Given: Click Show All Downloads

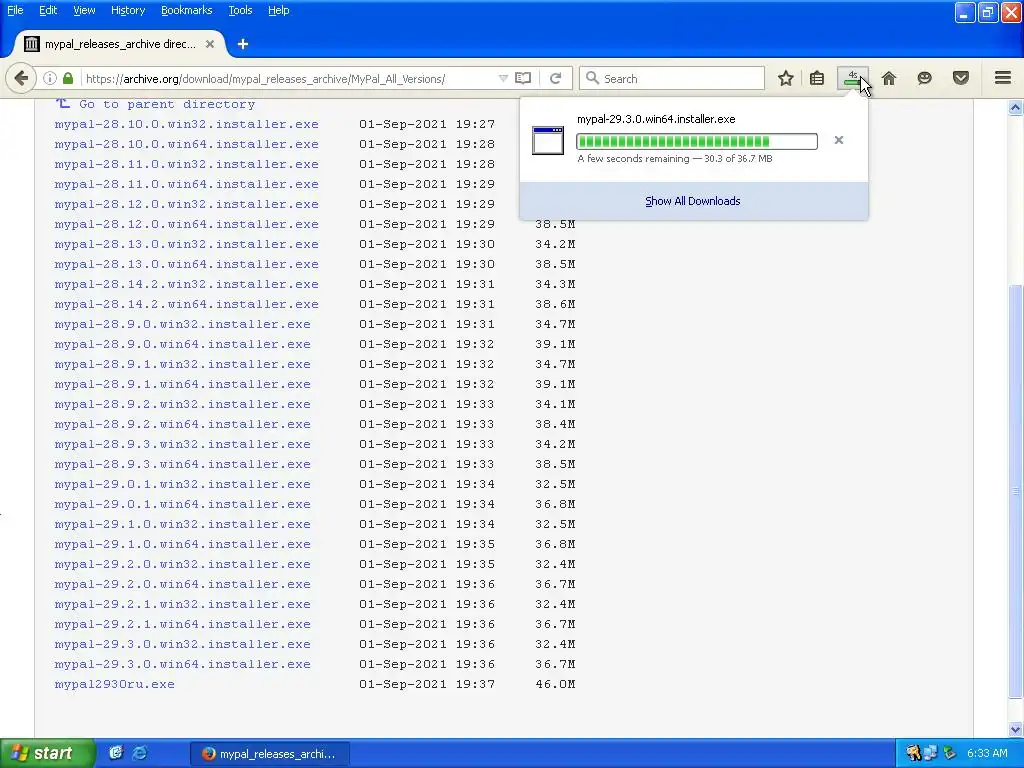Looking at the screenshot, I should [x=693, y=201].
